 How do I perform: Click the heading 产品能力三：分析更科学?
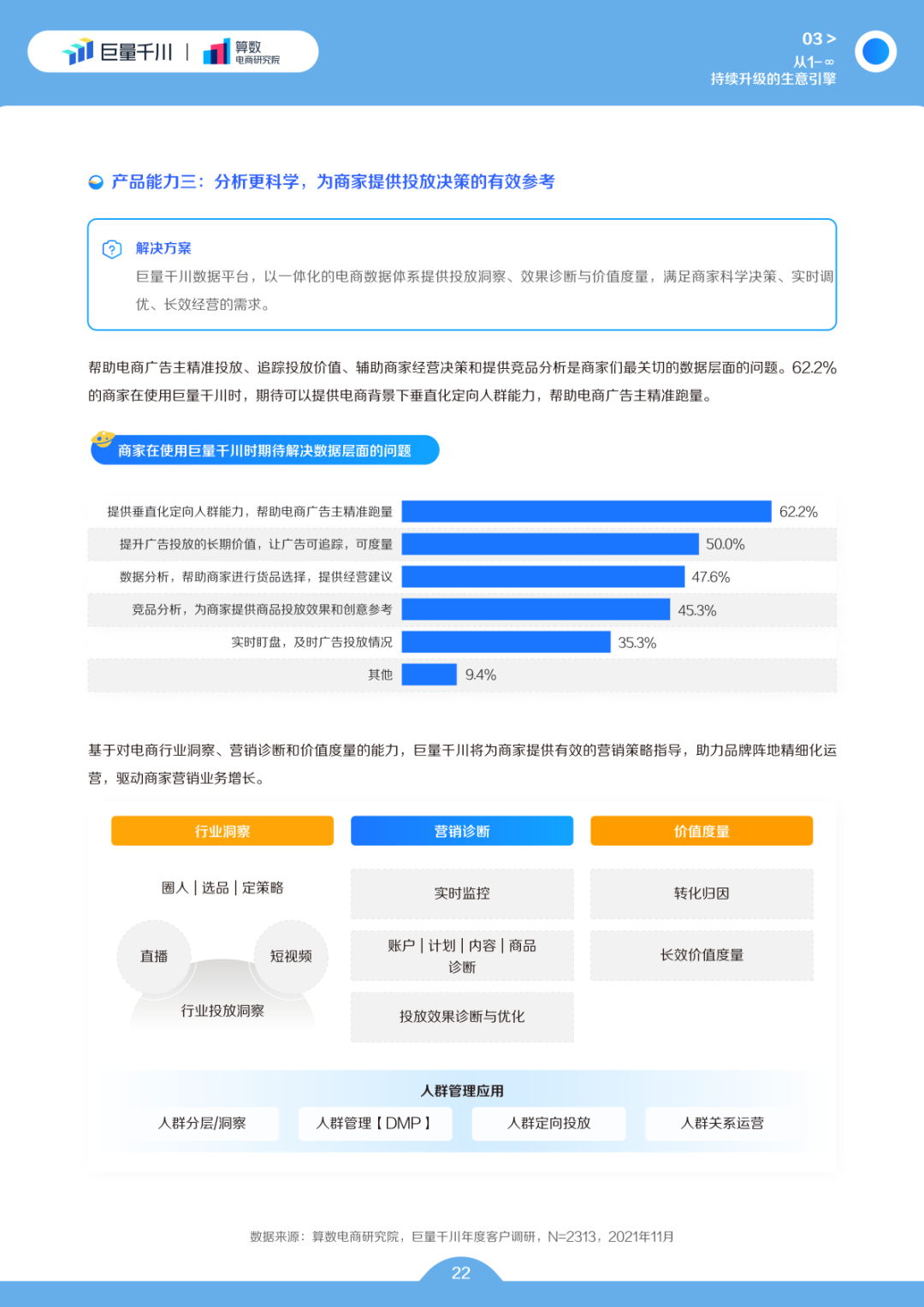(205, 181)
